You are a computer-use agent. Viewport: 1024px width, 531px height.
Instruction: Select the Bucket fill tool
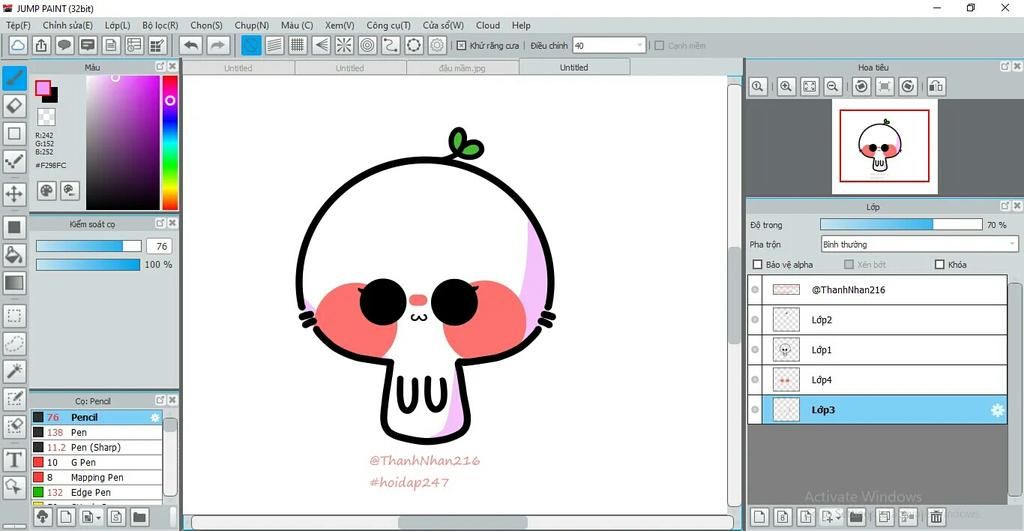point(14,255)
